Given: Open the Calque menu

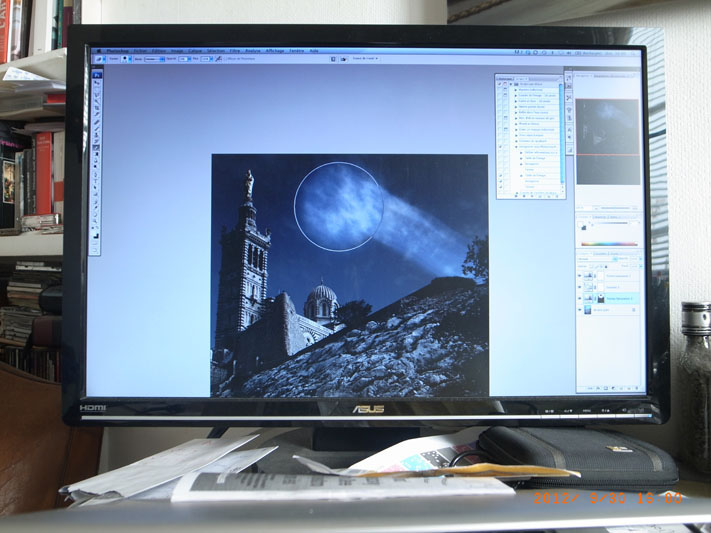Looking at the screenshot, I should click(x=195, y=51).
